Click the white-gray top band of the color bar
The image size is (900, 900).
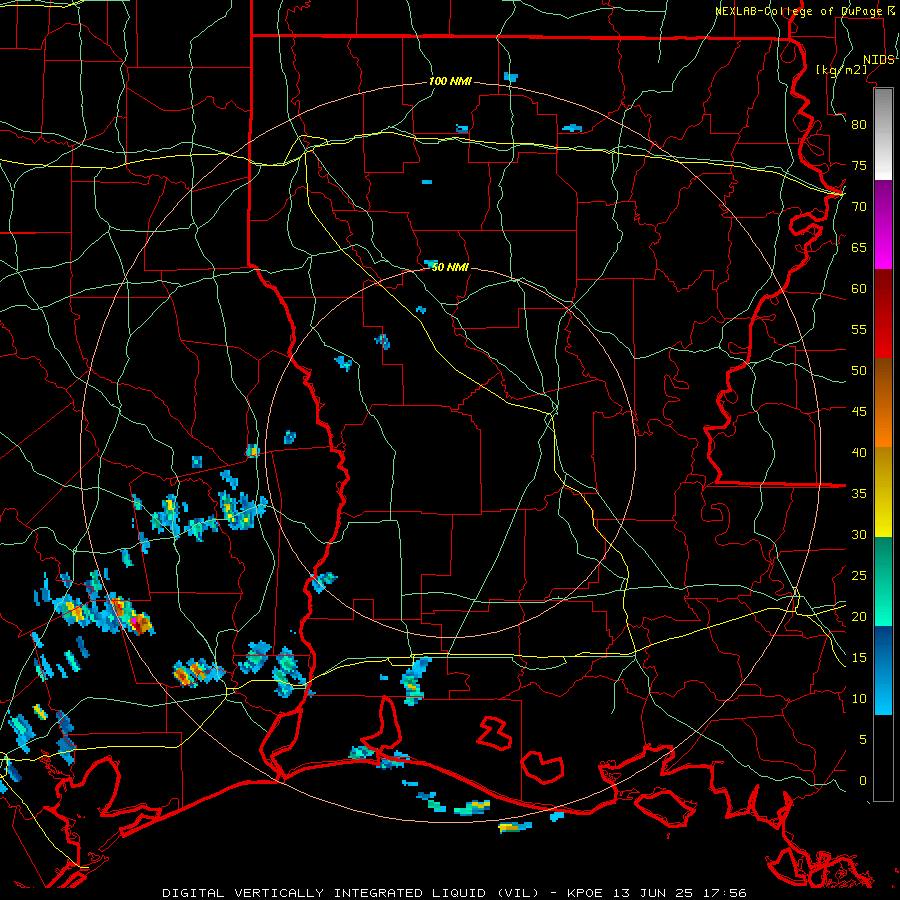(x=883, y=134)
